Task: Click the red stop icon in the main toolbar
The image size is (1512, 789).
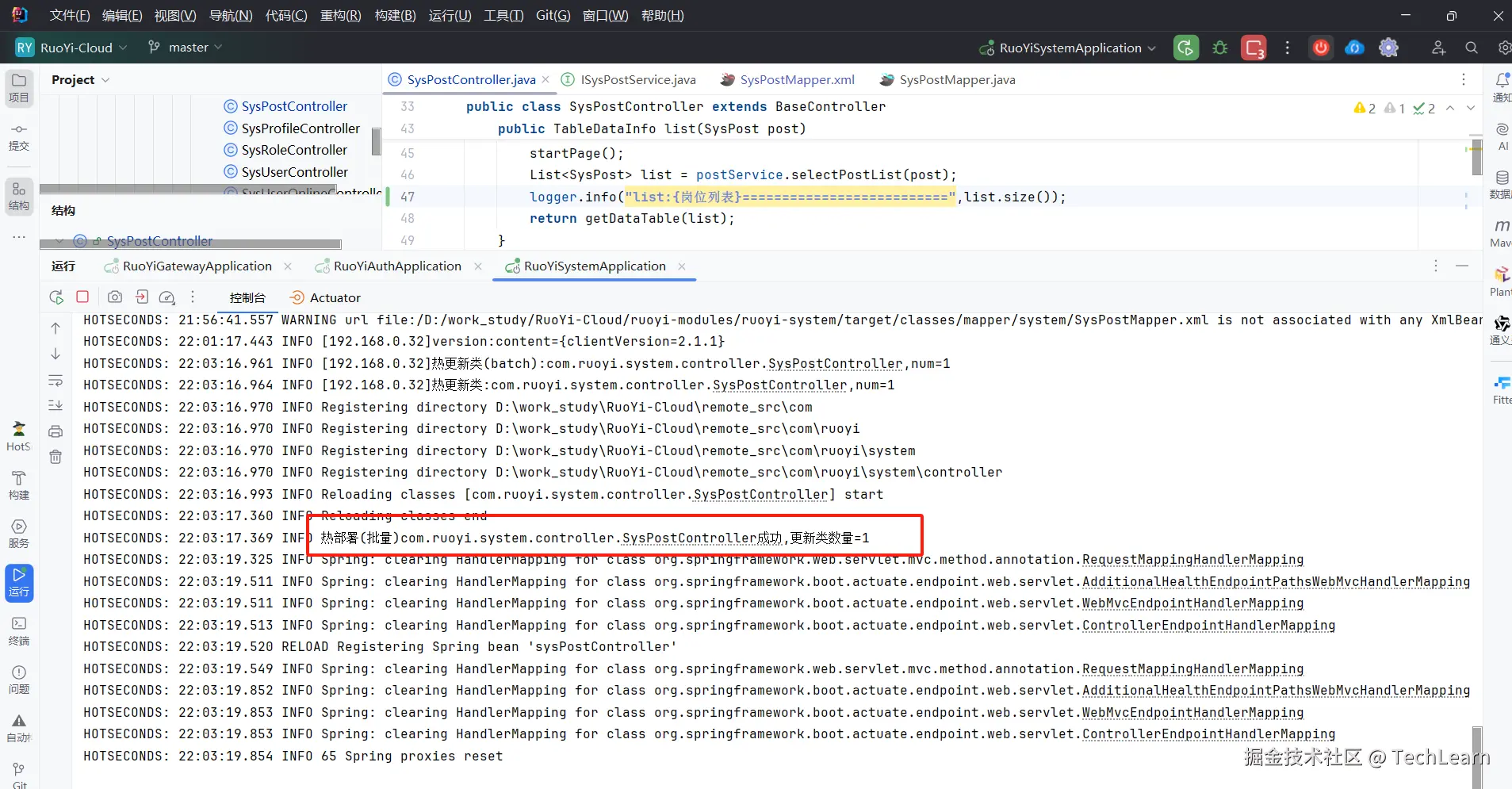Action: [1254, 48]
